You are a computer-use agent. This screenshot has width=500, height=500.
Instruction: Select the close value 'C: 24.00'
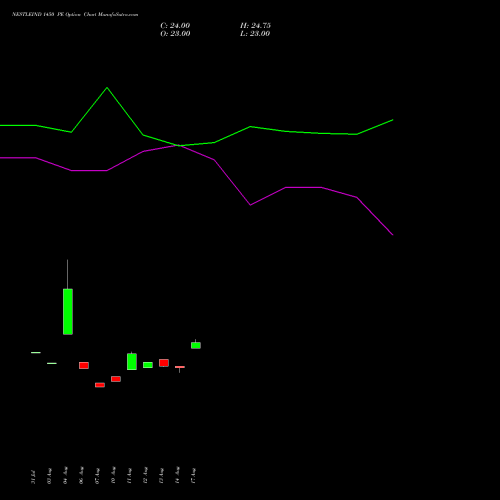pyautogui.click(x=175, y=26)
